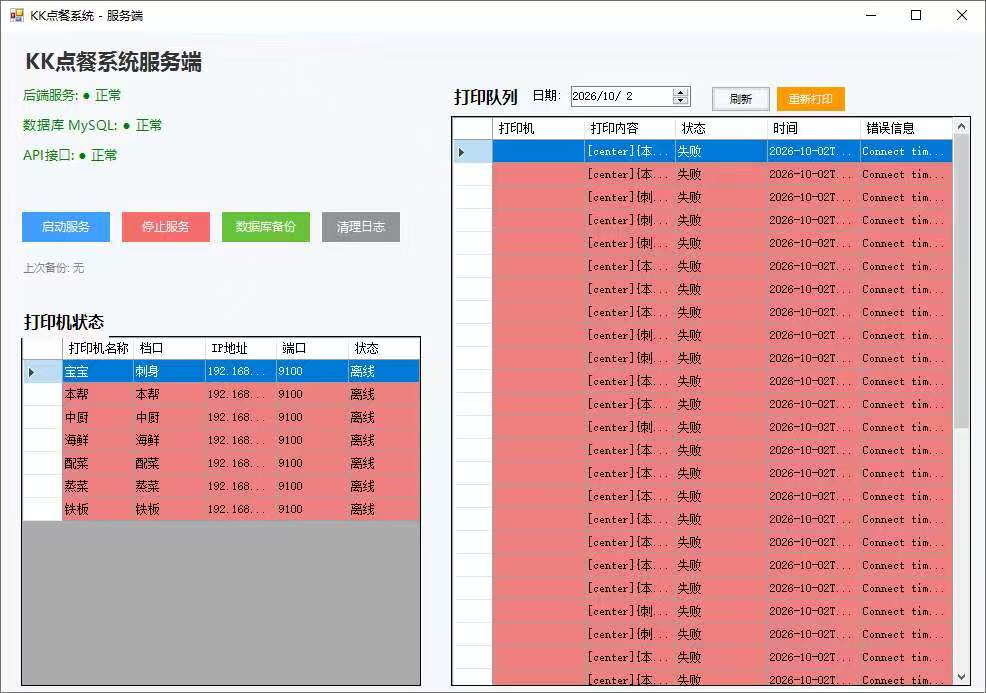Click the 档口 column header
Viewport: 986px width, 693px height.
point(169,348)
